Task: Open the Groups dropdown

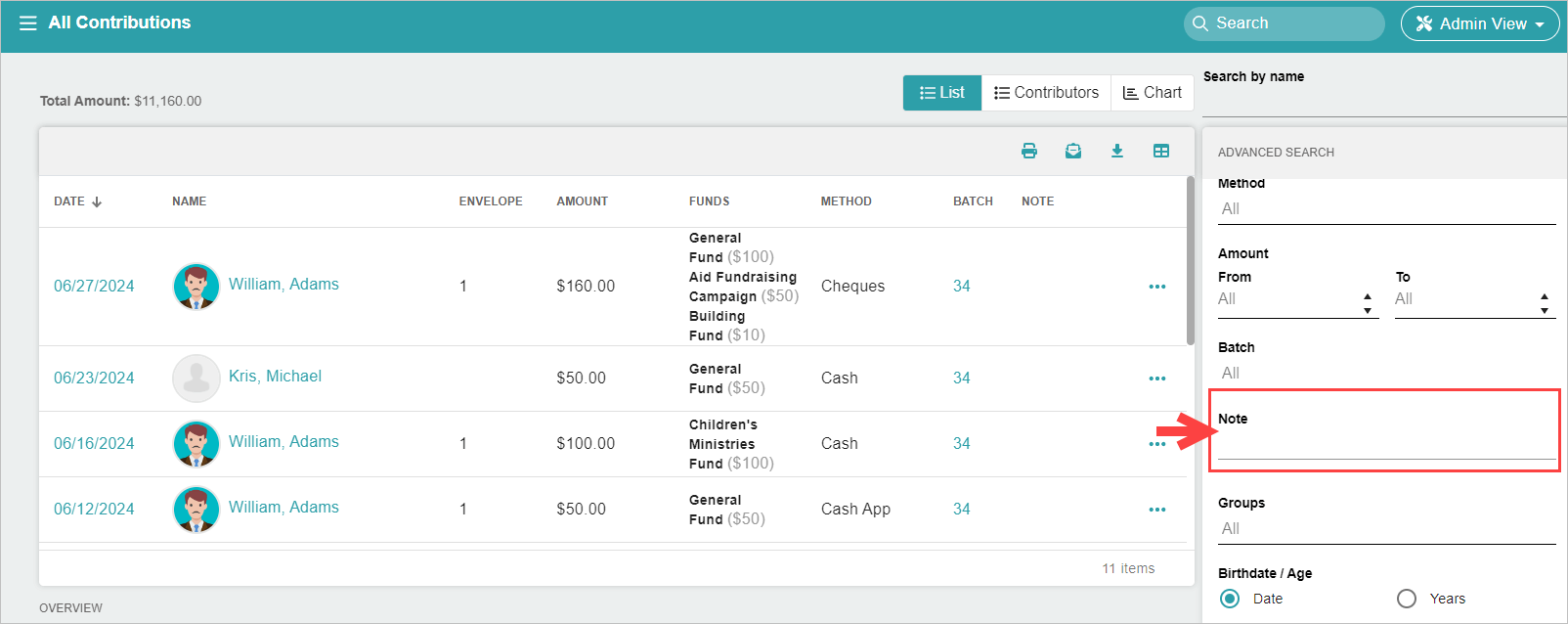Action: point(1386,529)
